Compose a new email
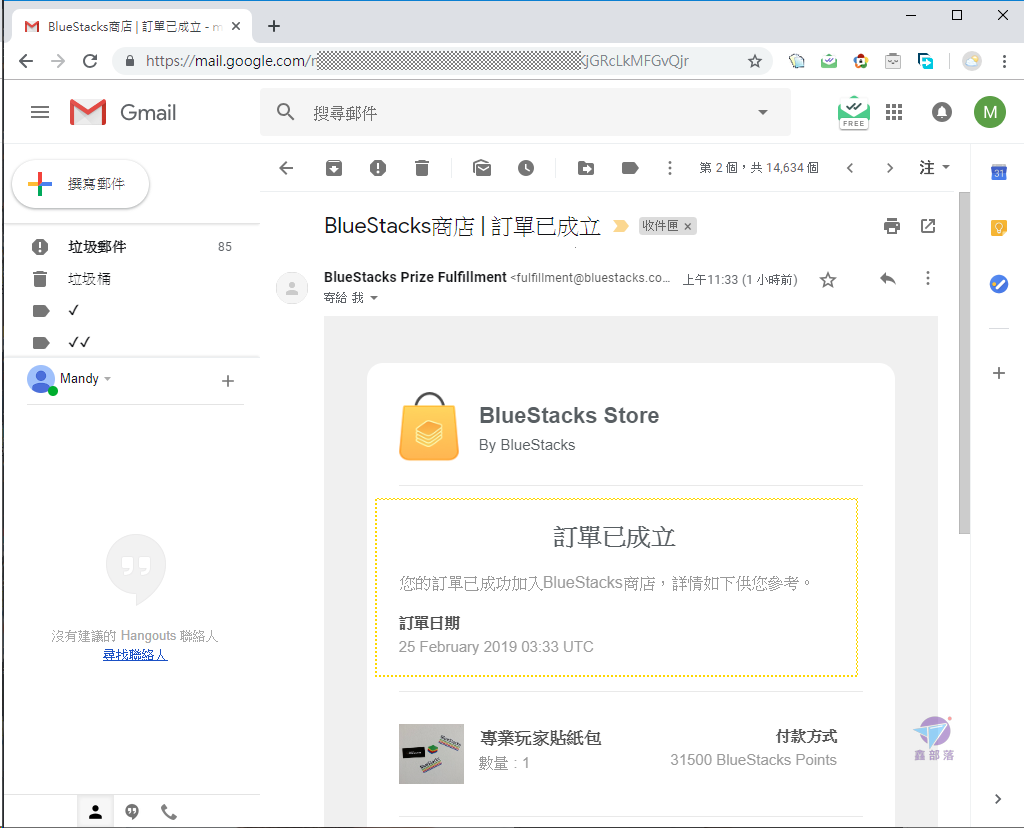This screenshot has height=828, width=1024. [x=80, y=184]
